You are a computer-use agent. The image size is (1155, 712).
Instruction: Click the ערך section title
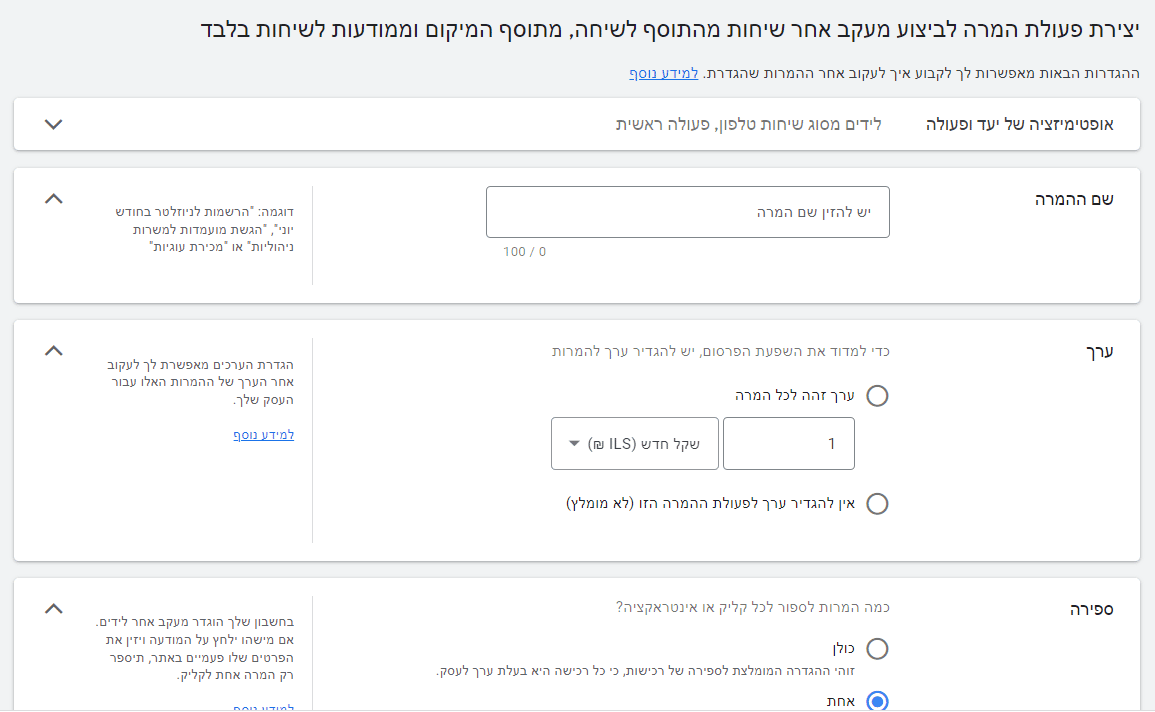point(1100,352)
